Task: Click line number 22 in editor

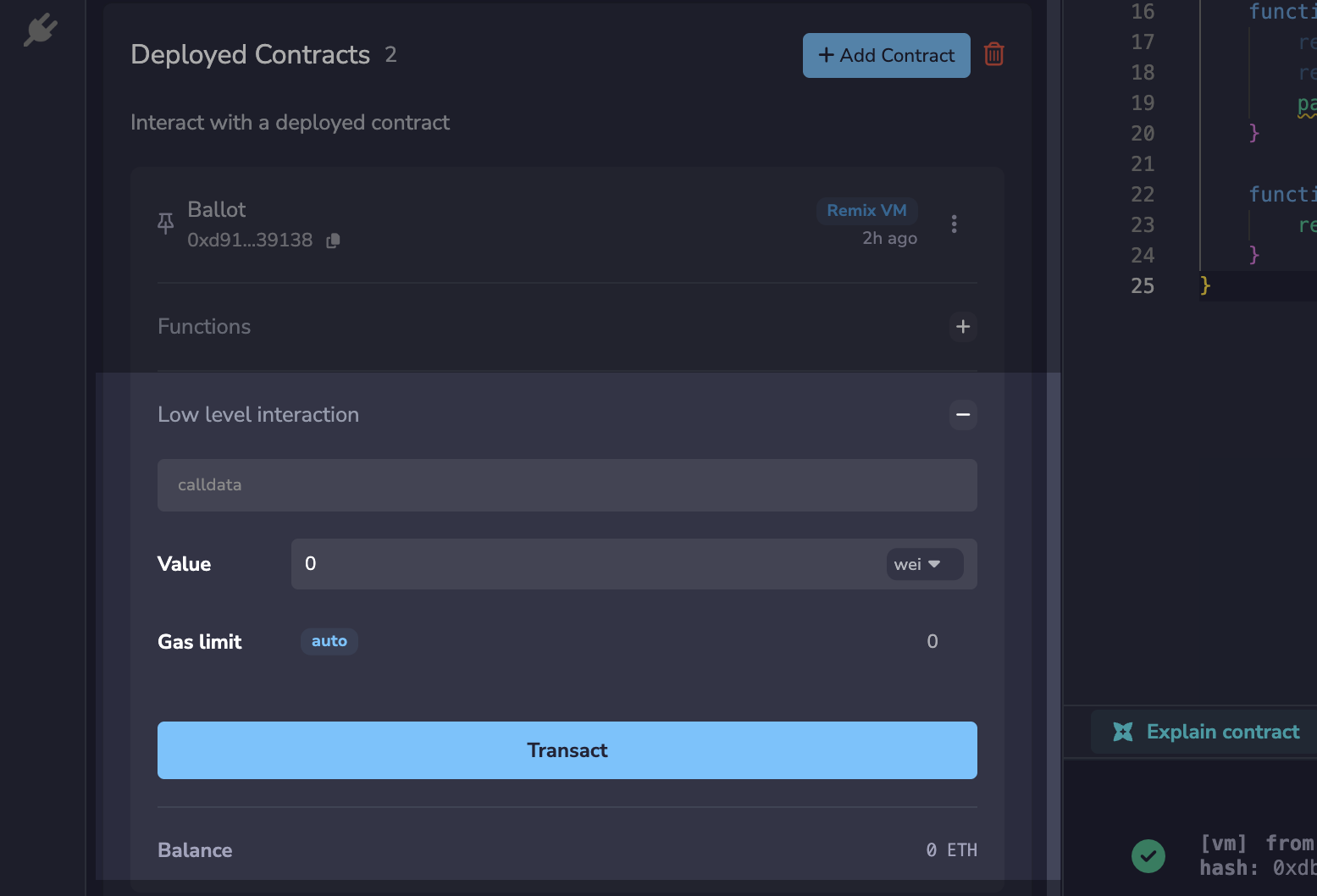Action: [1143, 195]
